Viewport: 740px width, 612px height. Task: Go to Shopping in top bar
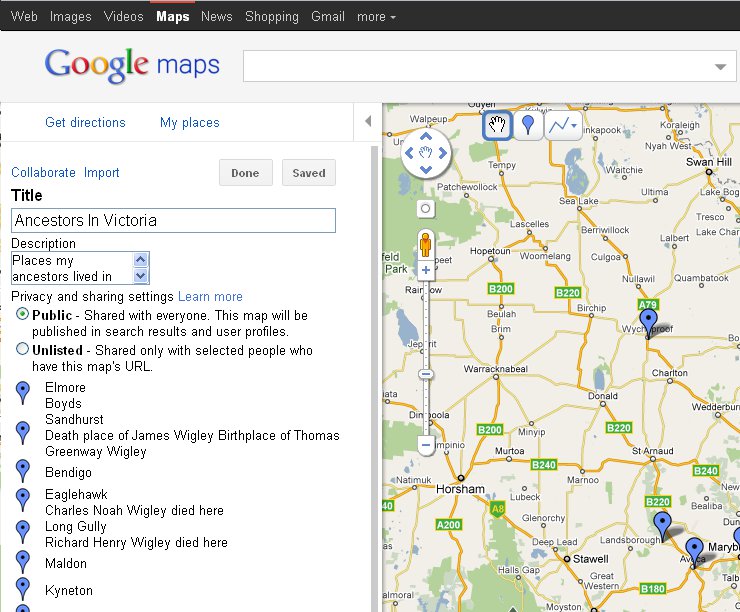click(x=272, y=17)
